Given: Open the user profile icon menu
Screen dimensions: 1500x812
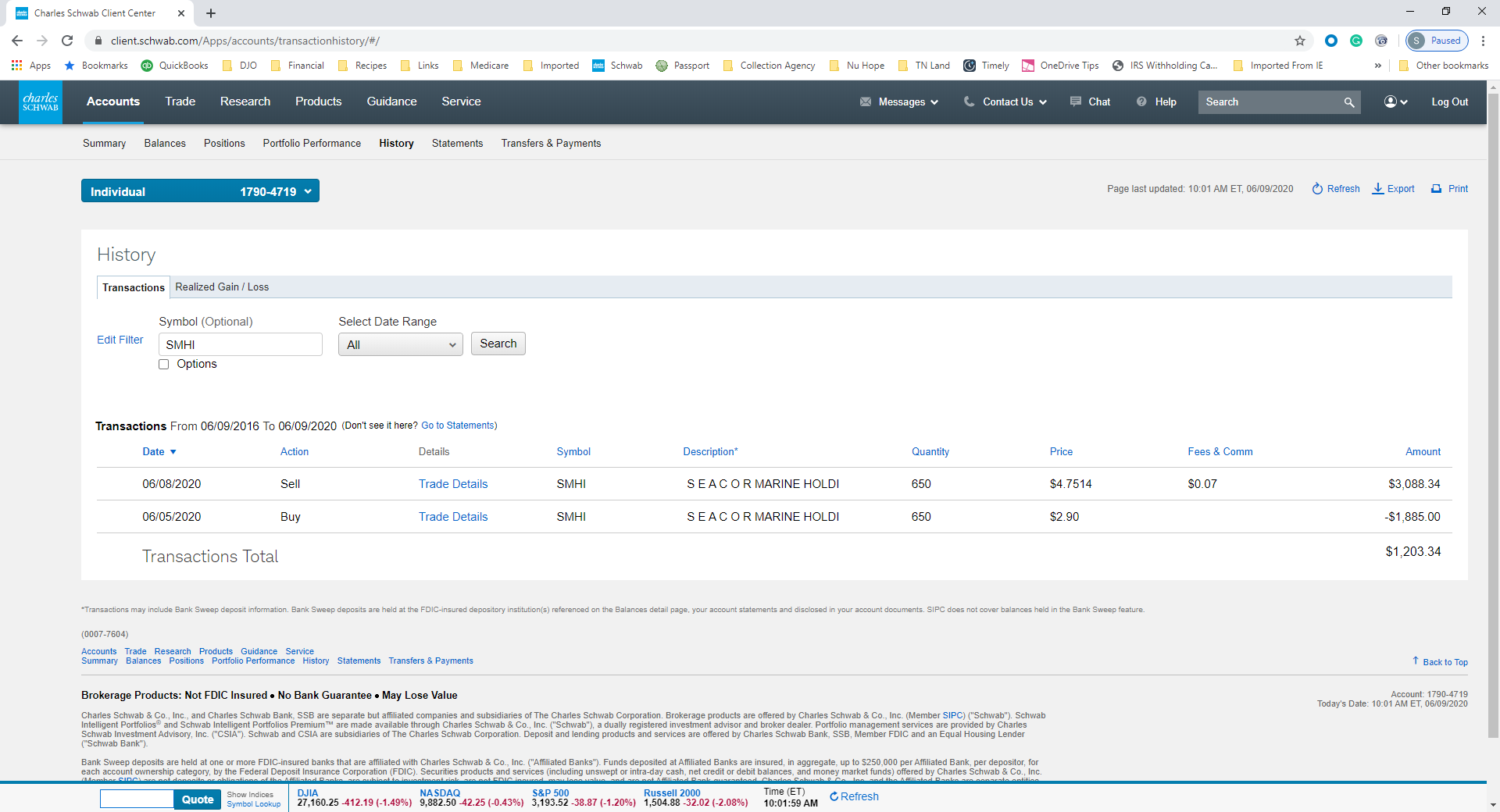Looking at the screenshot, I should [1395, 102].
